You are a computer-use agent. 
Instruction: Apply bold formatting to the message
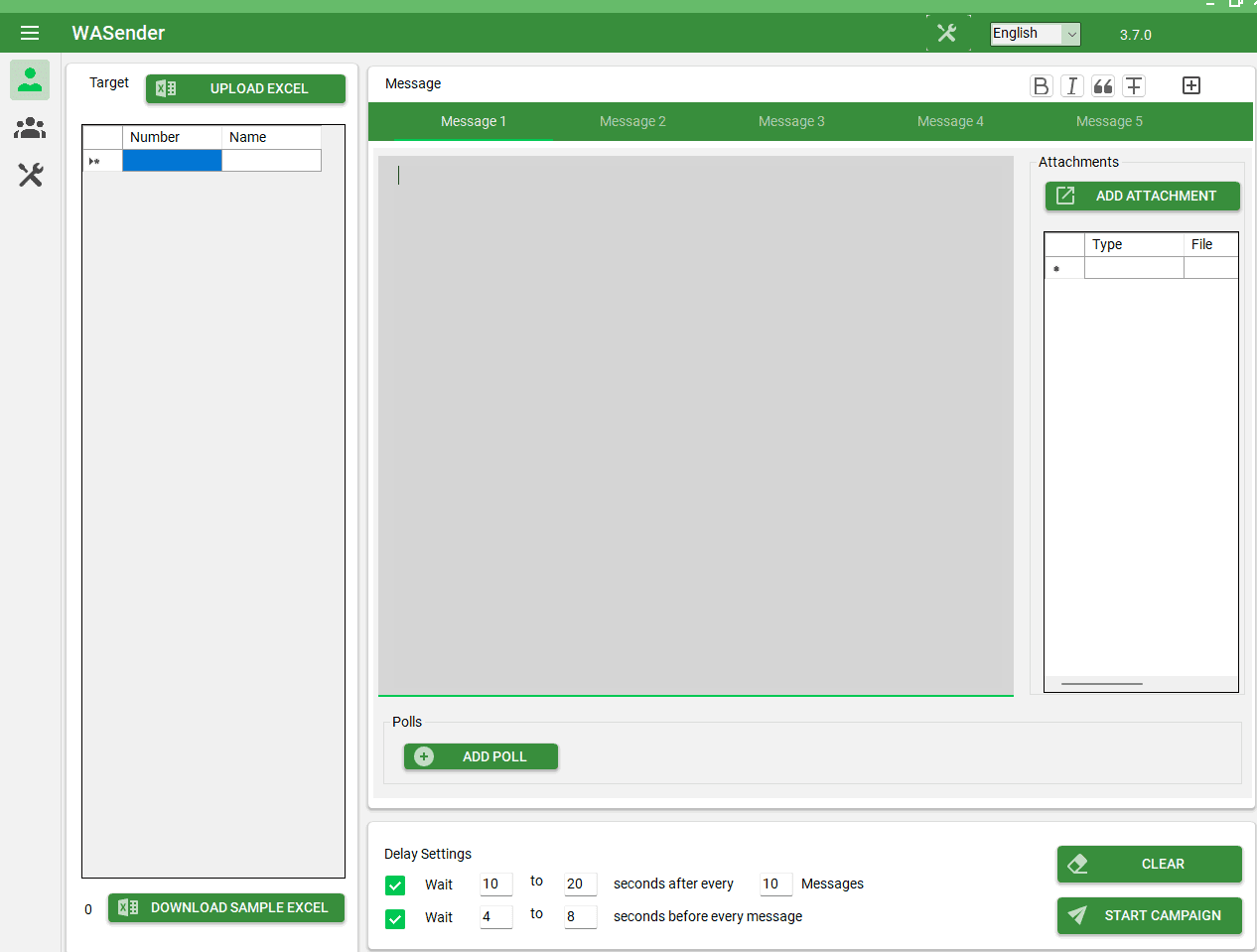coord(1041,86)
